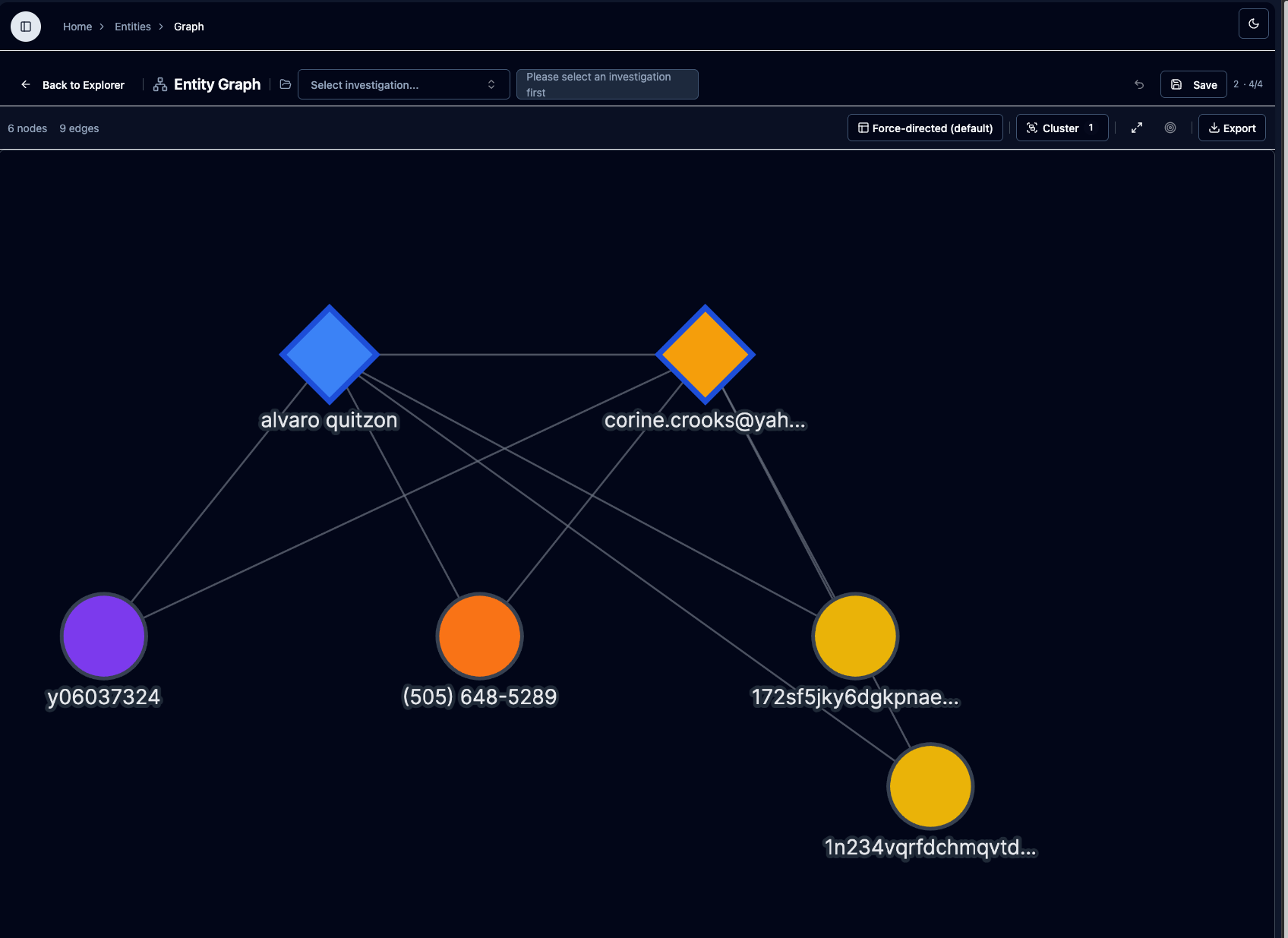The width and height of the screenshot is (1288, 938).
Task: Recenter the graph with the target icon
Action: pyautogui.click(x=1170, y=128)
